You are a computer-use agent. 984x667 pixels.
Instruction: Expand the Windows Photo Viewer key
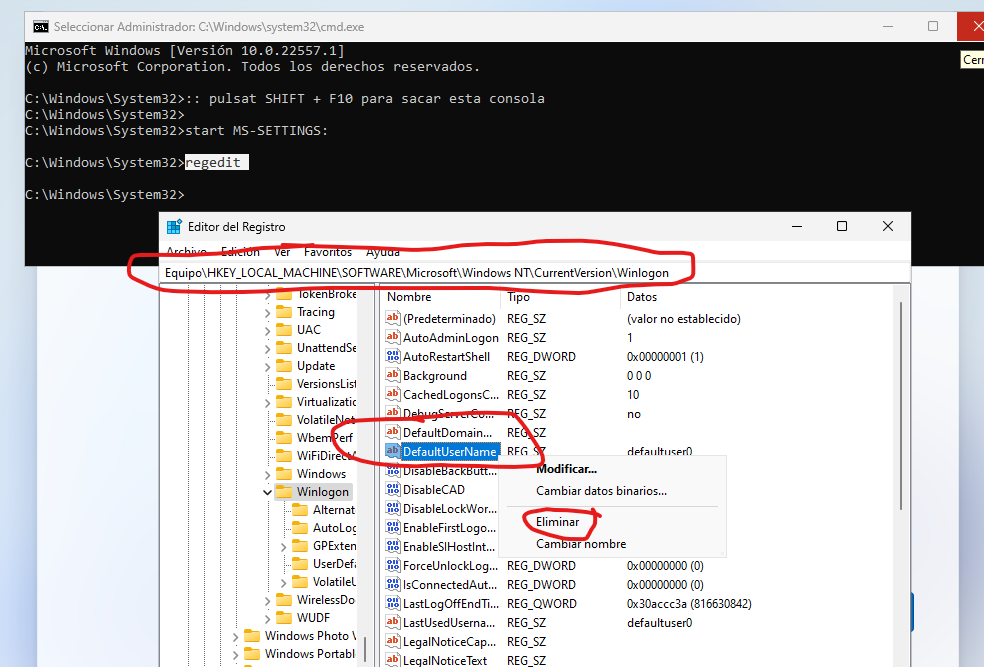click(235, 636)
